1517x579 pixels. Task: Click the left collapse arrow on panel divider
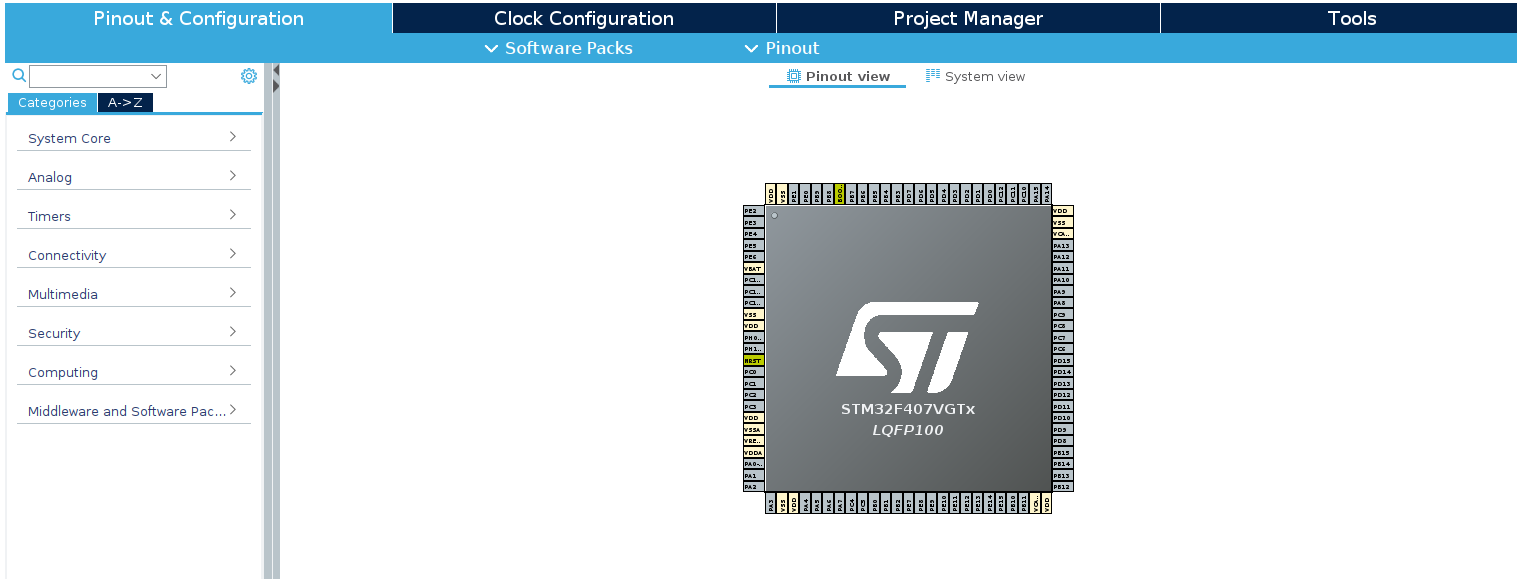pos(276,70)
